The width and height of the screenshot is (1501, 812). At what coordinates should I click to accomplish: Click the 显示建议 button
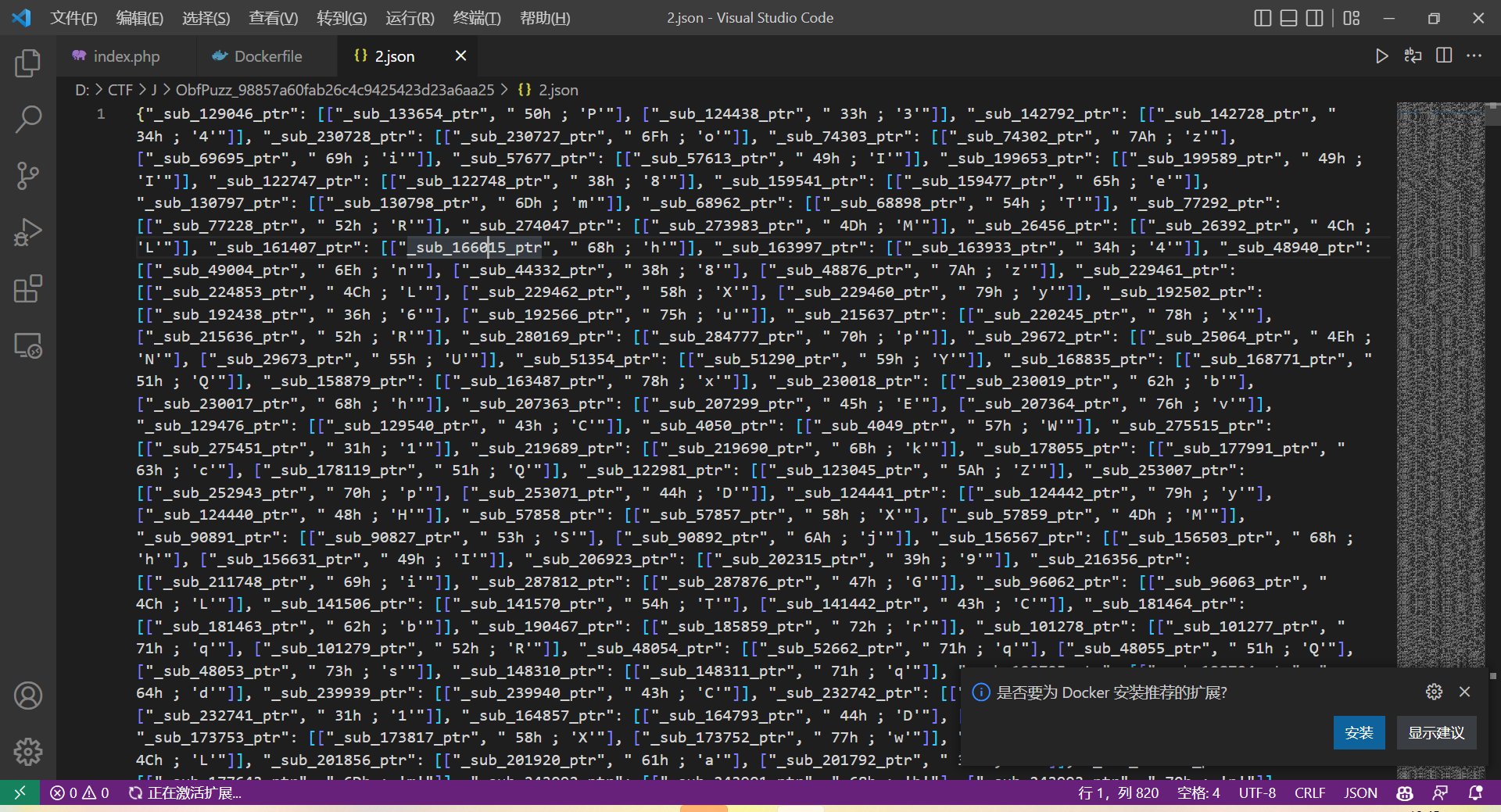point(1436,732)
